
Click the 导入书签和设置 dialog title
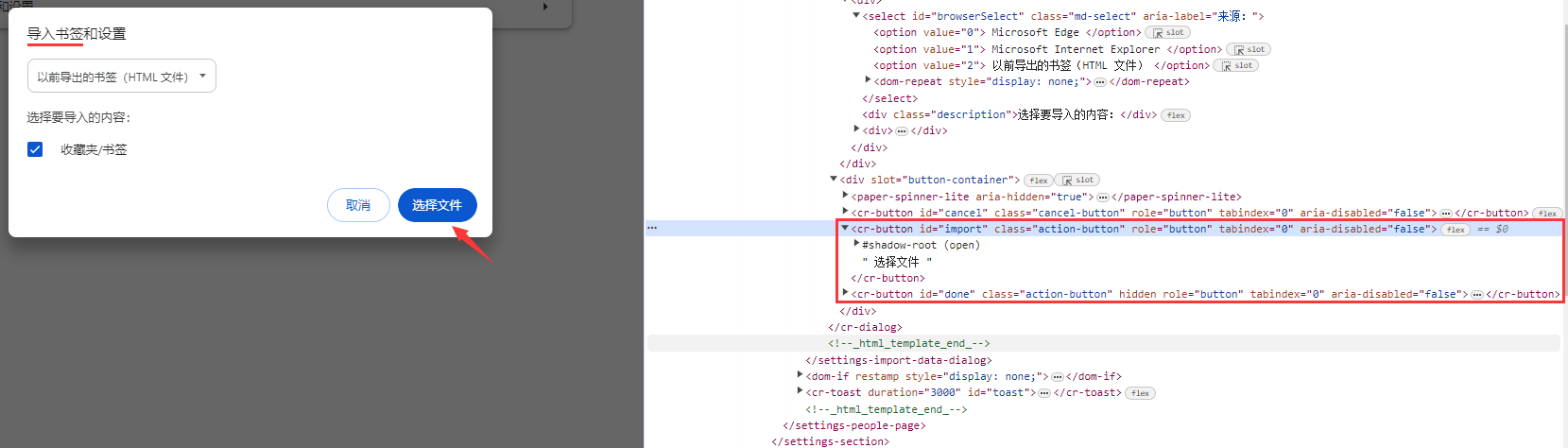77,33
